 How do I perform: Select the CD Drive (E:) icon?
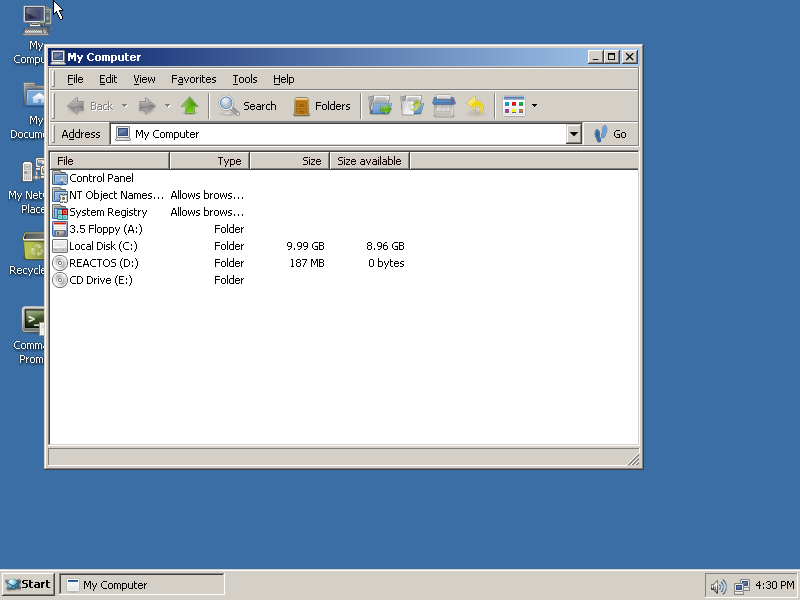60,280
